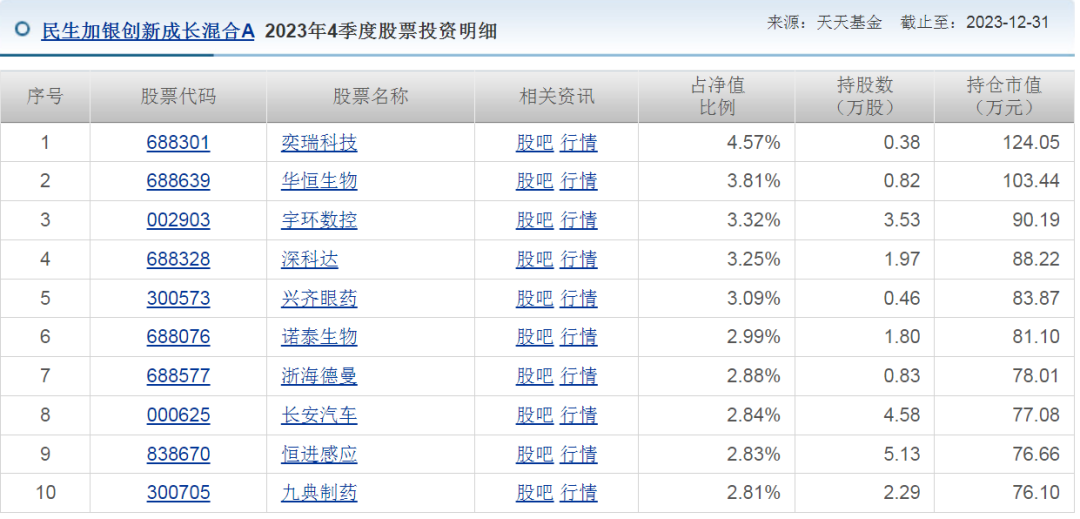Click the 持股数（万股） column header
Image resolution: width=1080 pixels, height=519 pixels.
[865, 96]
